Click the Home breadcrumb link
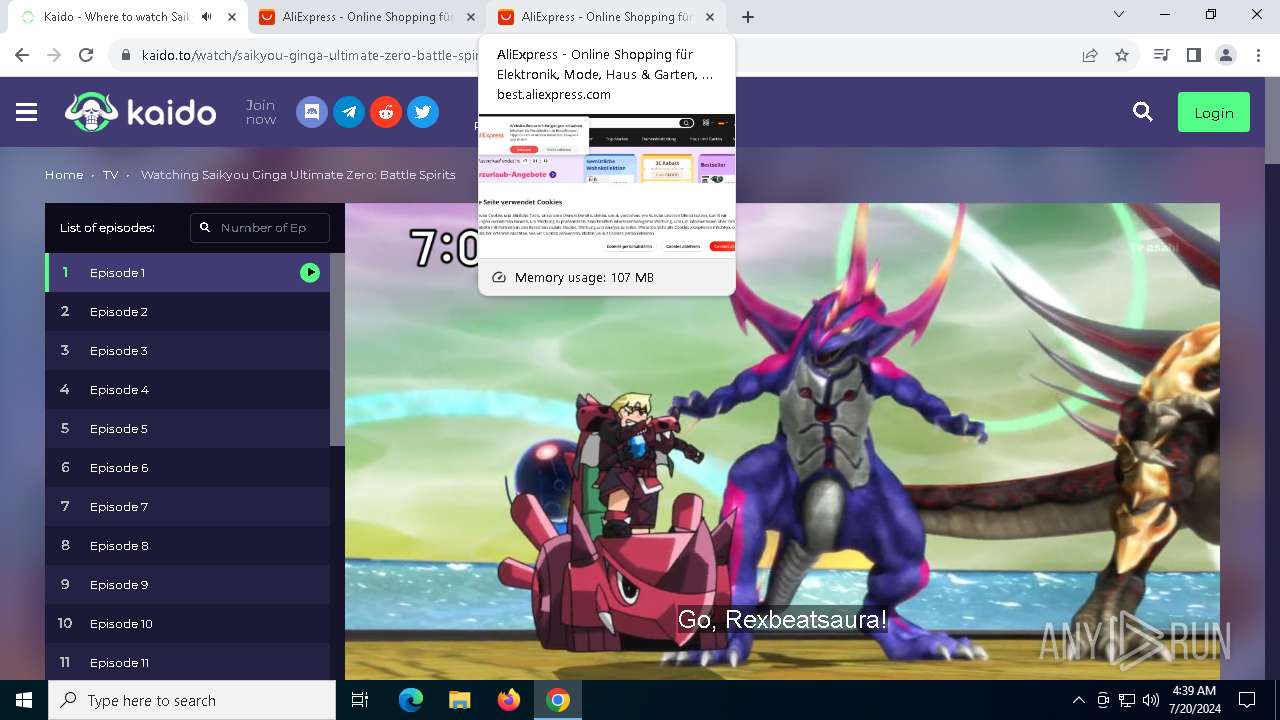 pos(64,174)
